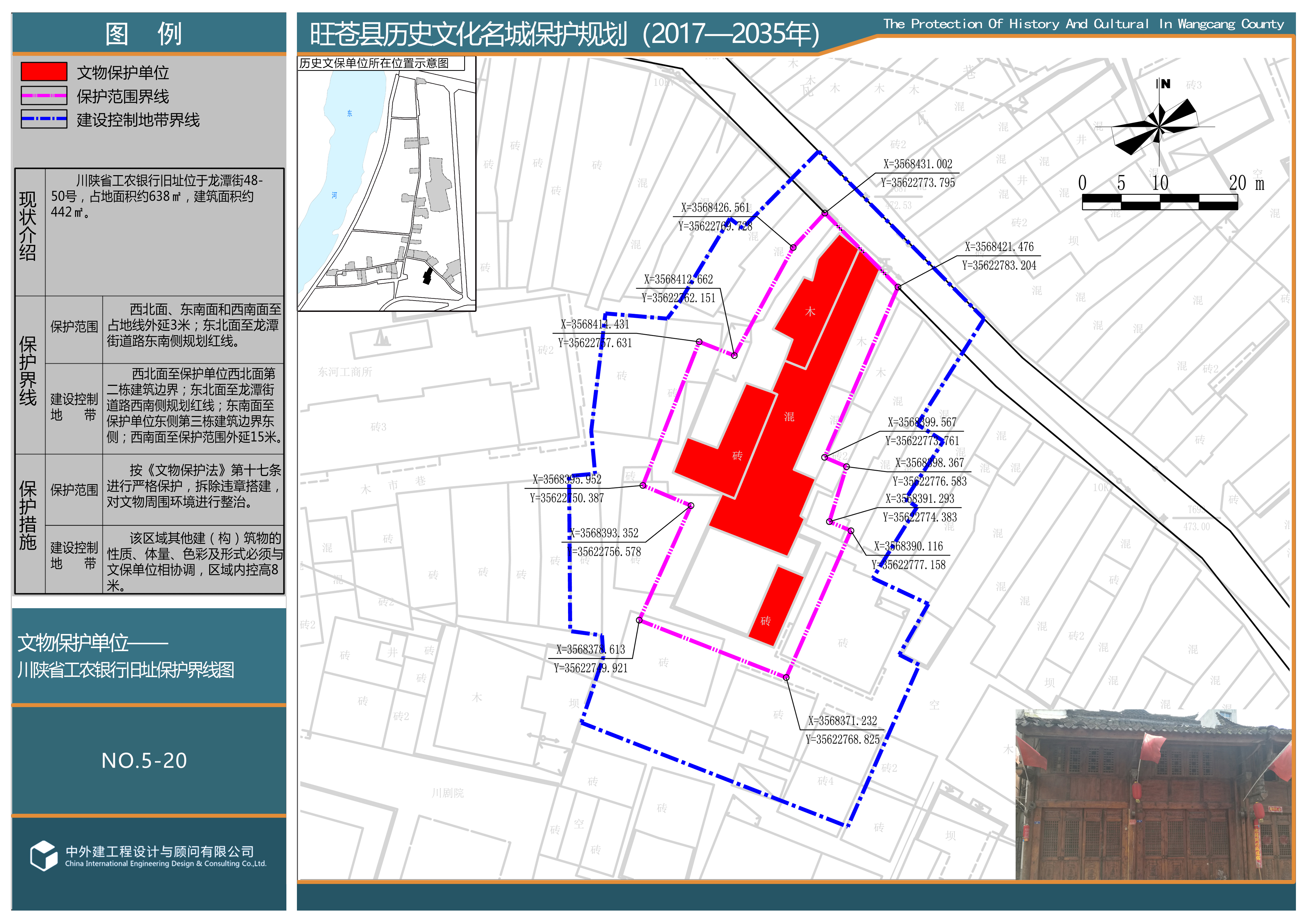Click the black building marker in the inset map
This screenshot has height=924, width=1307.
click(x=428, y=277)
